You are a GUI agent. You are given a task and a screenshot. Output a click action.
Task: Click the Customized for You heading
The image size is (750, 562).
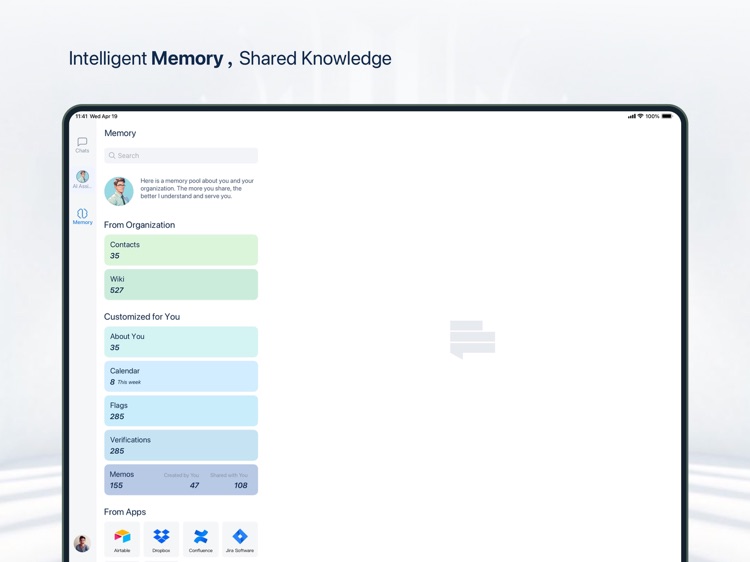(142, 317)
